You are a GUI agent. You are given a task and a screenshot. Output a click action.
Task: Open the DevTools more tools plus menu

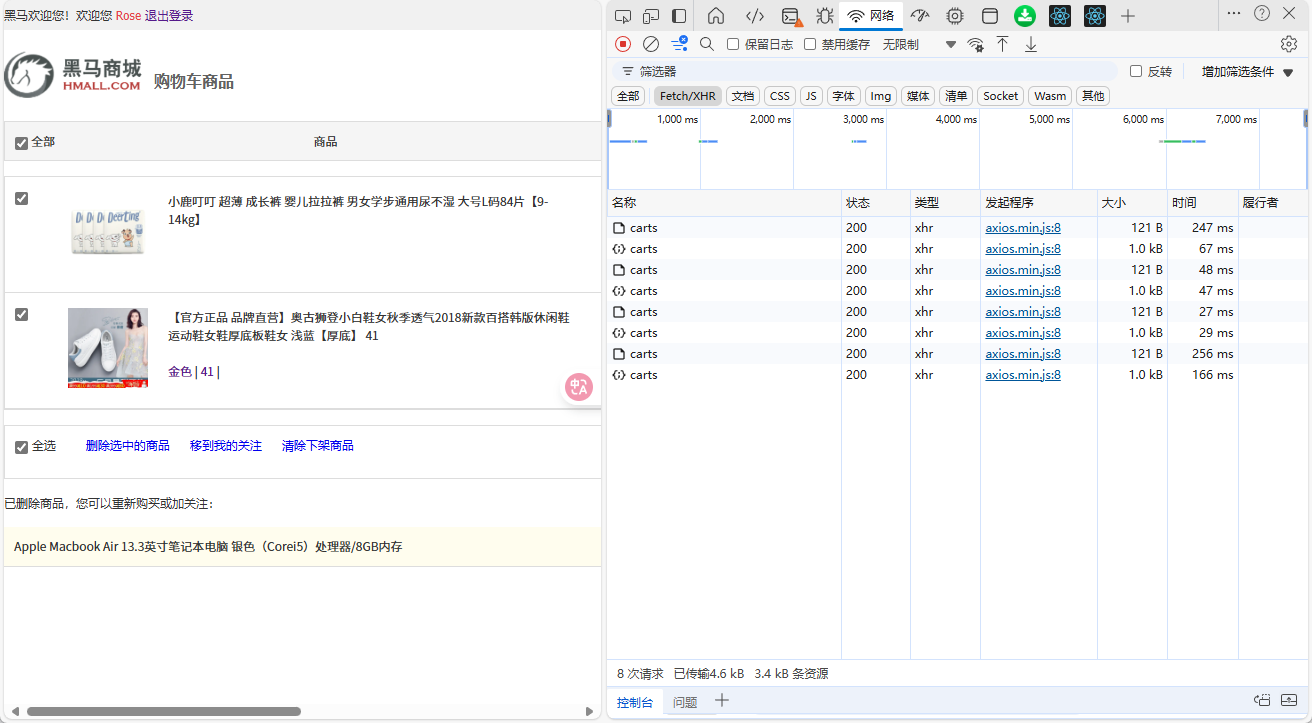point(1128,16)
